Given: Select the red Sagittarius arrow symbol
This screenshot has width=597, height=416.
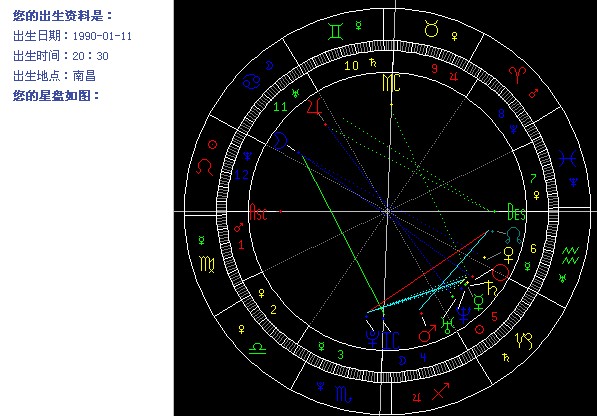Looking at the screenshot, I should point(441,391).
